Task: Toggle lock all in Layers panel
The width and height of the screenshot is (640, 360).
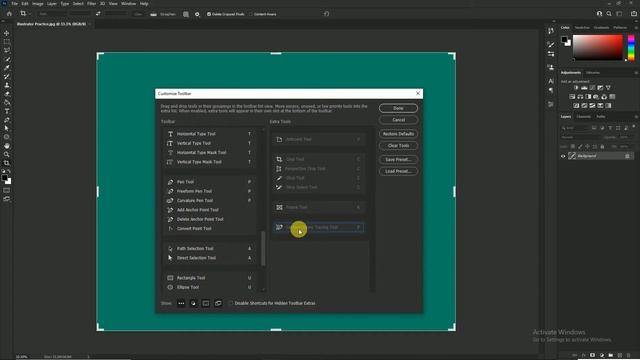Action: pos(602,147)
